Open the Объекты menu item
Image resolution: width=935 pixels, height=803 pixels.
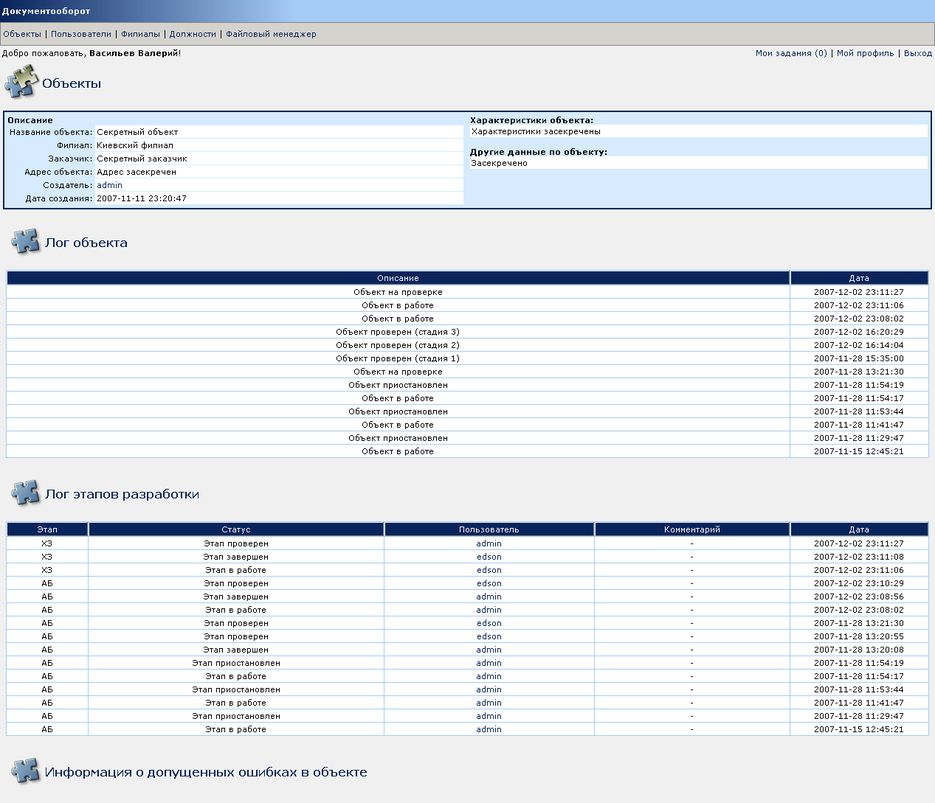[x=22, y=34]
